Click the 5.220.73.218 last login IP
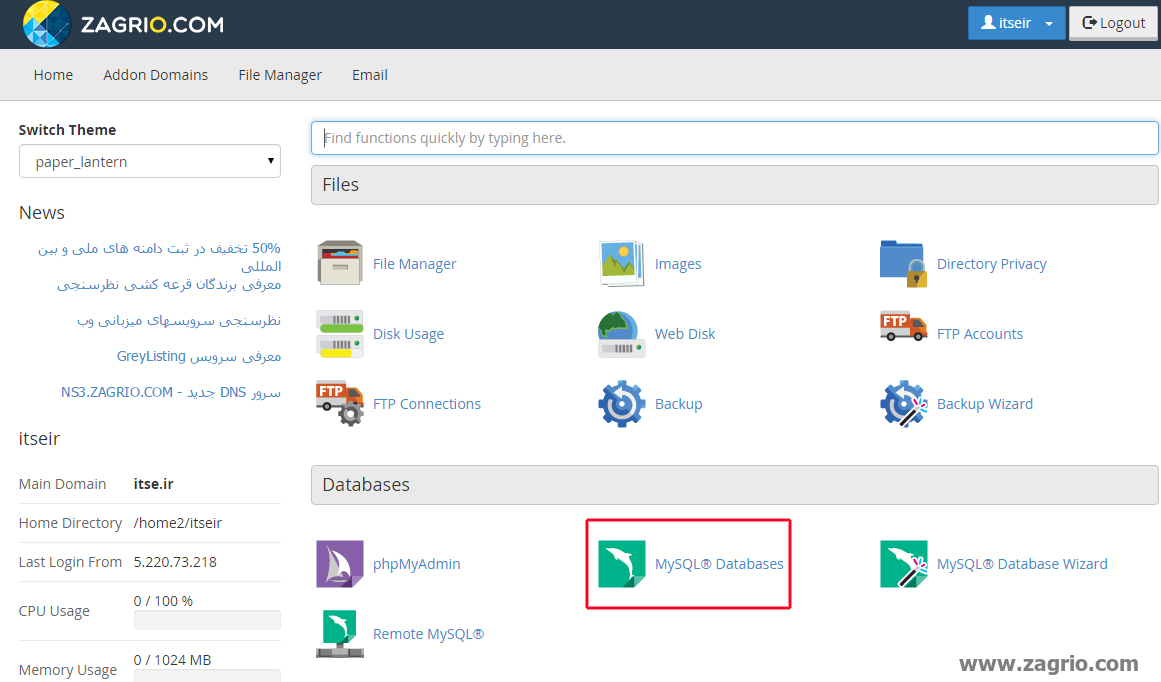Viewport: 1161px width, 682px height. [x=175, y=562]
